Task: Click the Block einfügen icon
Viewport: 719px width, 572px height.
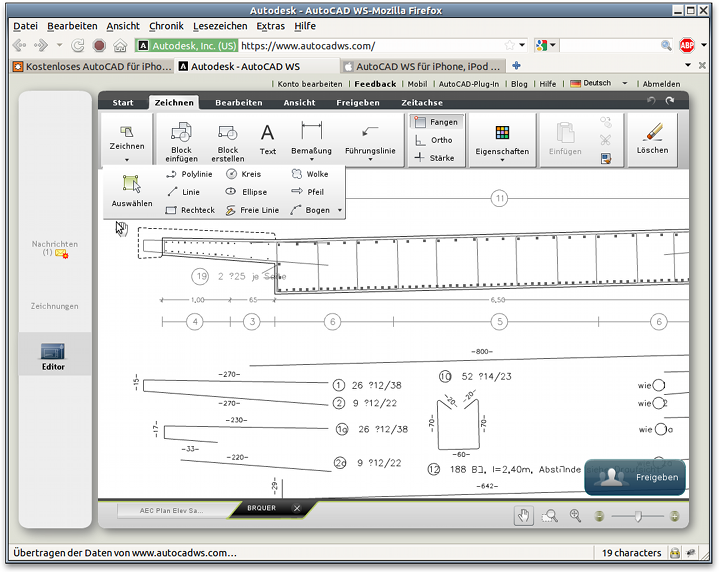Action: pyautogui.click(x=181, y=132)
